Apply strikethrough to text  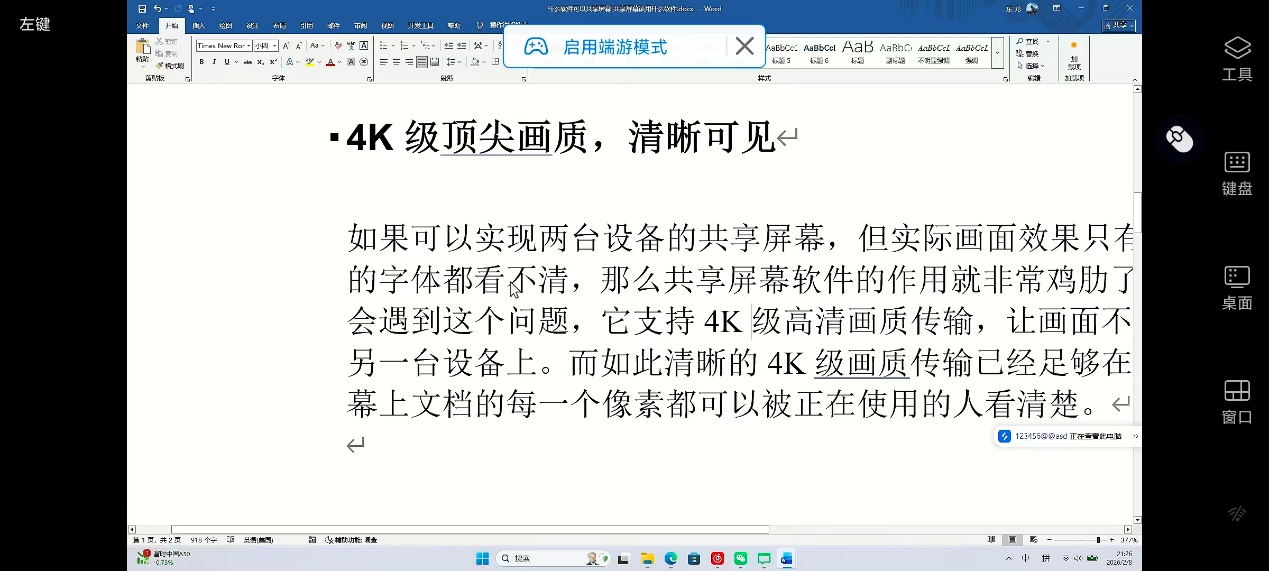(248, 62)
